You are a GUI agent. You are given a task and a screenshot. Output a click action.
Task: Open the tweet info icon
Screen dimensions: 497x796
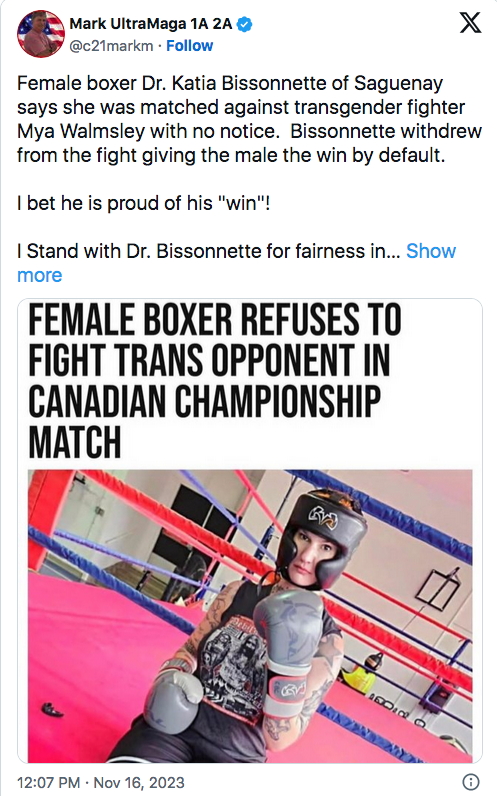pyautogui.click(x=471, y=782)
